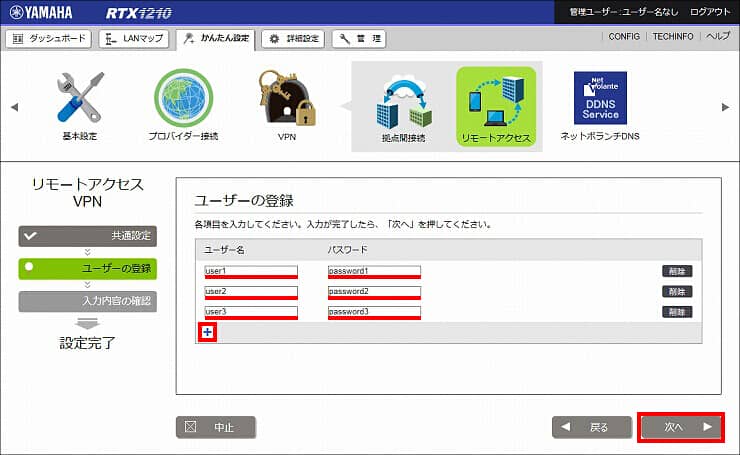Select the かんたん設定 tab
This screenshot has width=740, height=455.
pos(216,39)
